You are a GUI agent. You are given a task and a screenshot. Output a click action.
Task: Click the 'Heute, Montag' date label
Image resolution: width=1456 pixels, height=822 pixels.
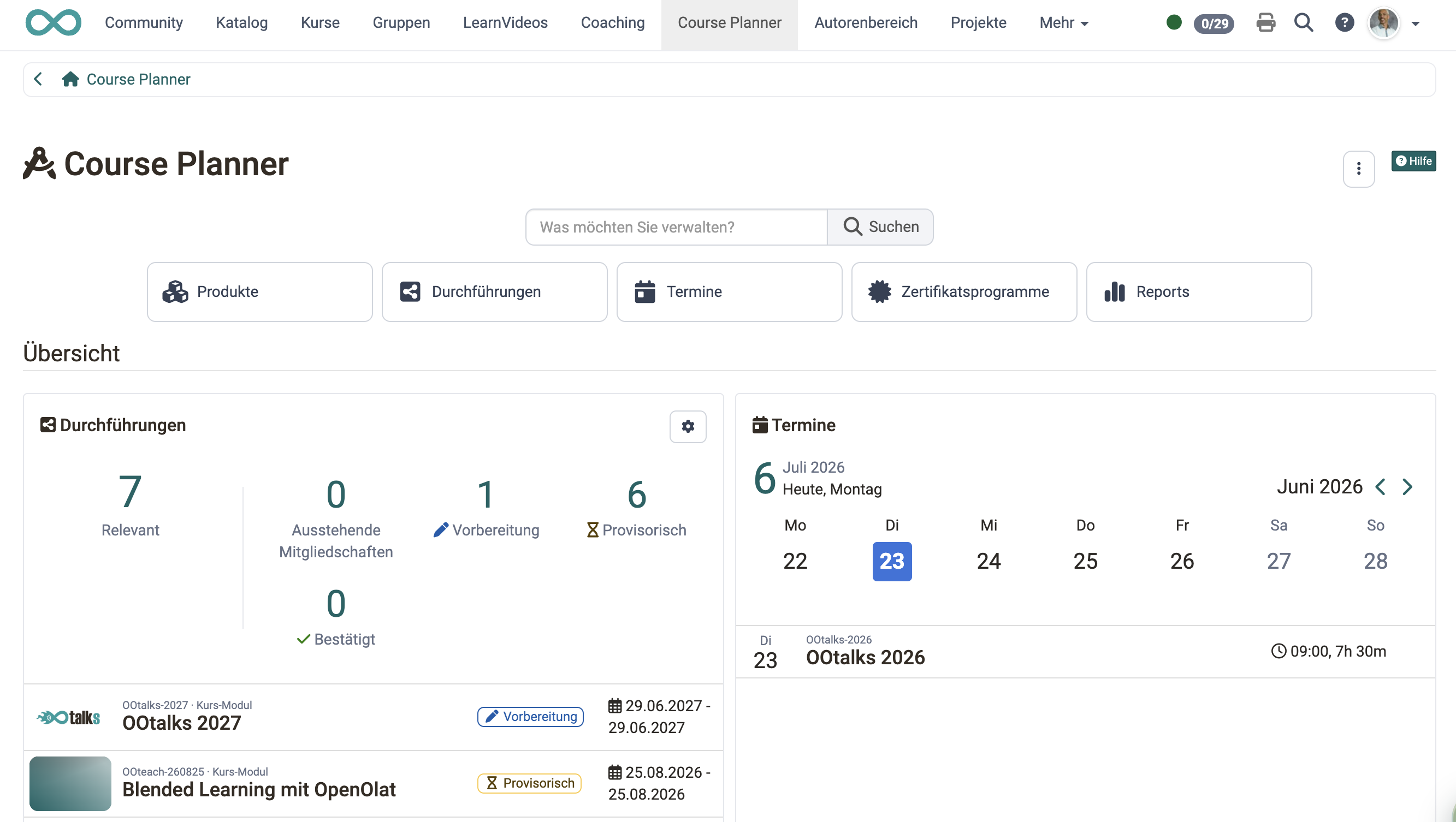tap(831, 489)
